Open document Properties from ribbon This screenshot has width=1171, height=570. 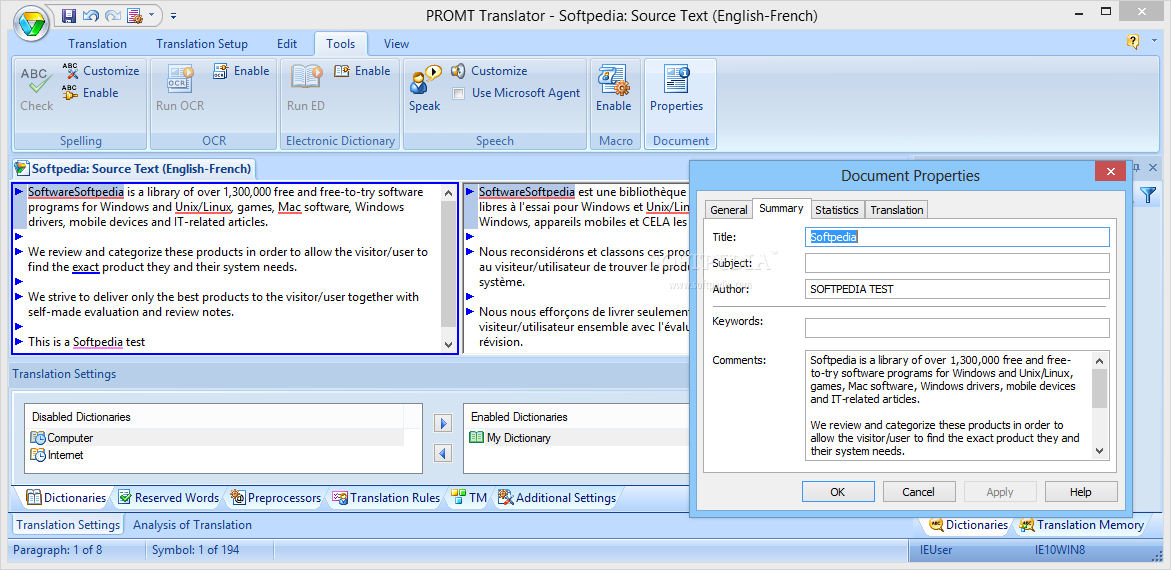click(x=677, y=89)
